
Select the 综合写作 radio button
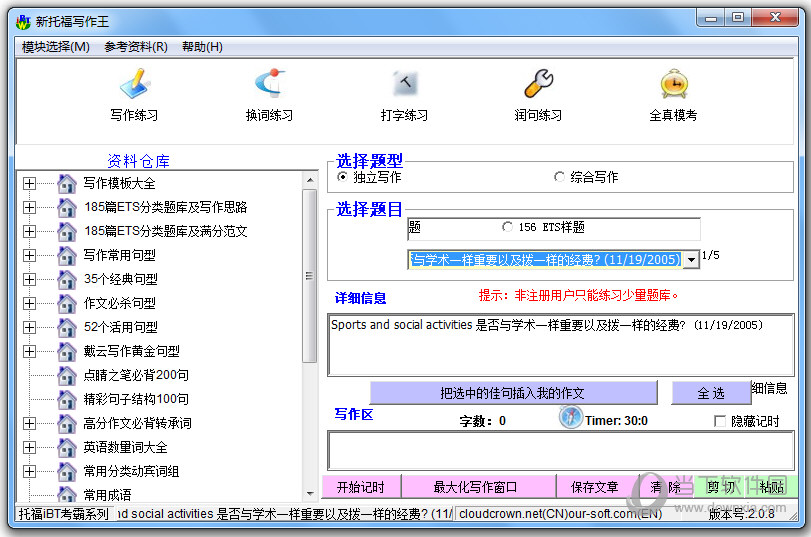(x=559, y=177)
